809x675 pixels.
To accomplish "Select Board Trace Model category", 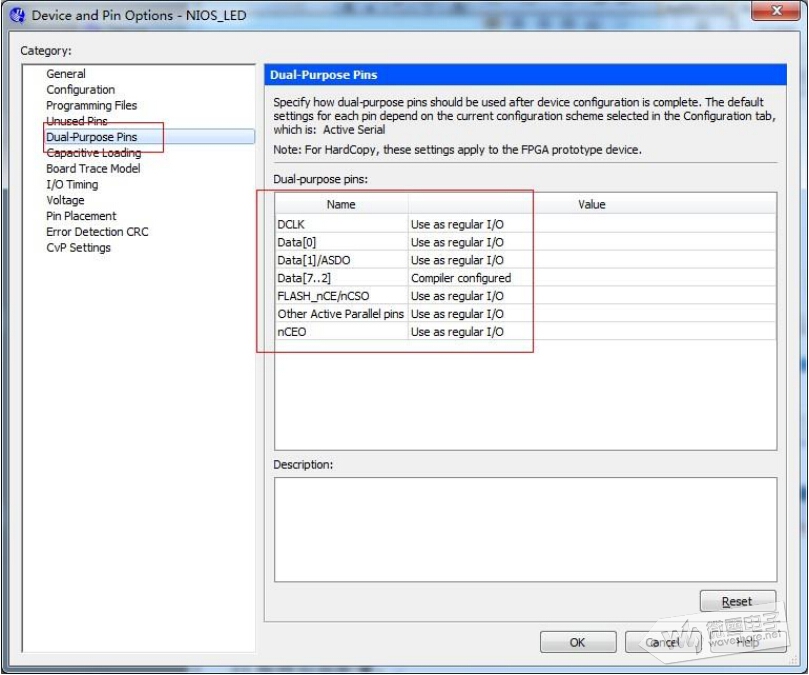I will pyautogui.click(x=93, y=169).
